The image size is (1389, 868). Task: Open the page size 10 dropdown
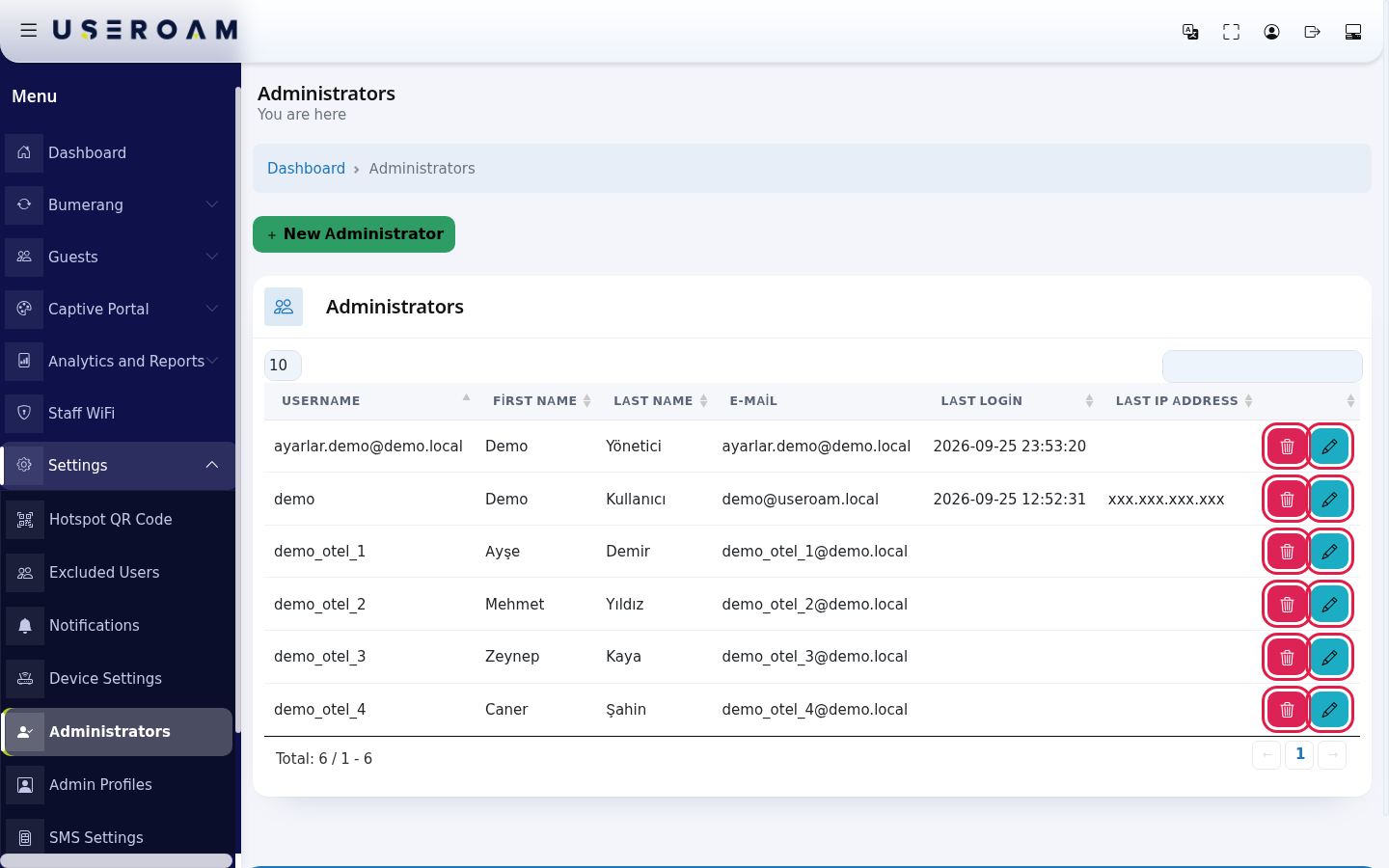point(283,366)
